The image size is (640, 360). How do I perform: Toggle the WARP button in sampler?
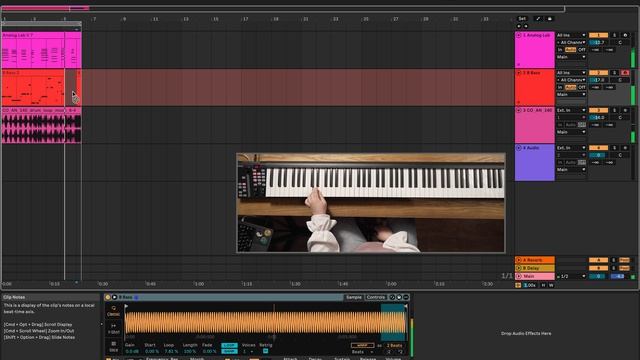pos(362,345)
